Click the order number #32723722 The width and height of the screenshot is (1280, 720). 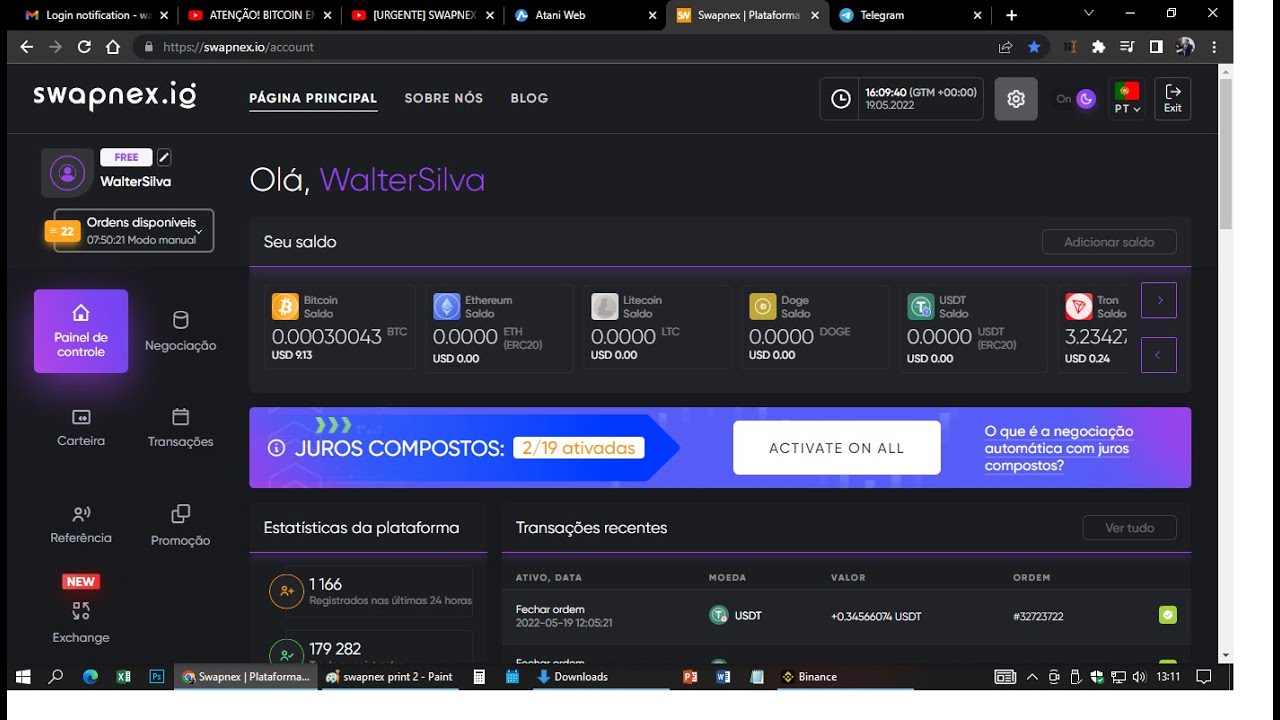[1038, 616]
